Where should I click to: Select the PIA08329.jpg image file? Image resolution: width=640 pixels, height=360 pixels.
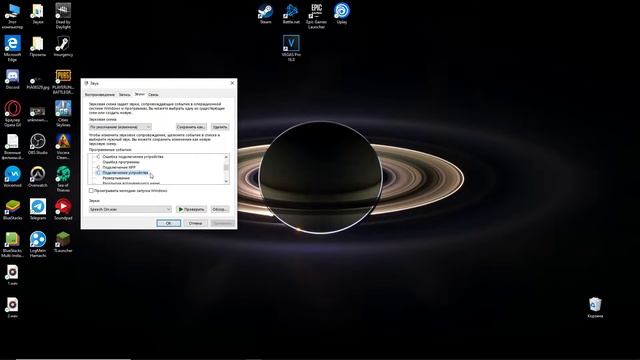pos(38,81)
